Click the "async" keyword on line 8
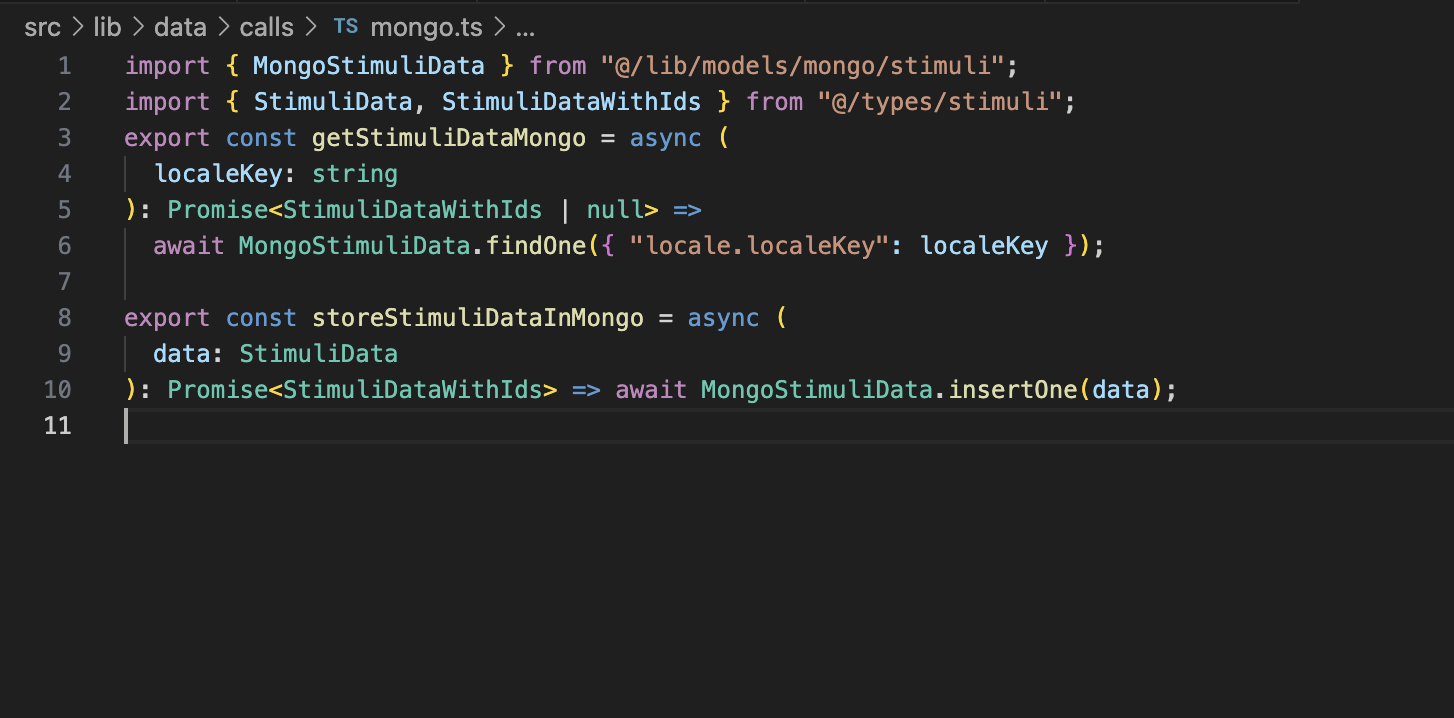Screen dimensions: 1454x718 (x=724, y=318)
